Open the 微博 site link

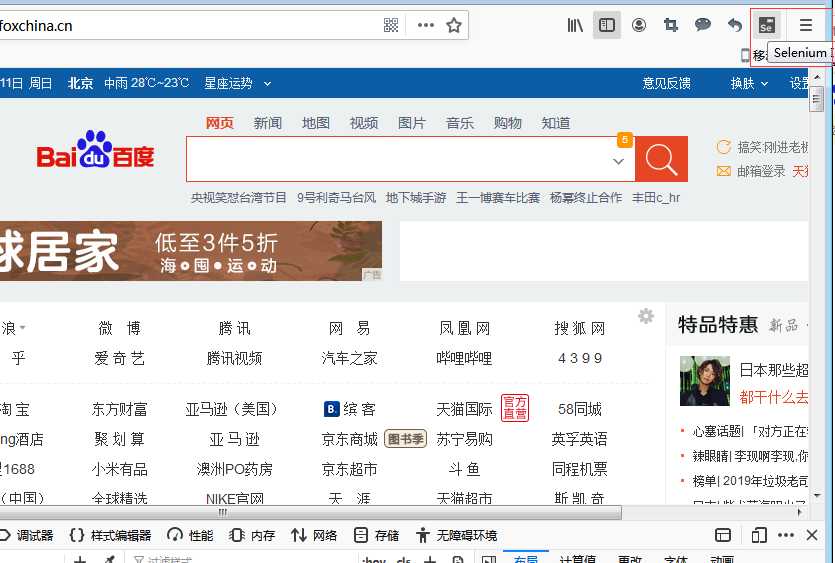(x=119, y=328)
